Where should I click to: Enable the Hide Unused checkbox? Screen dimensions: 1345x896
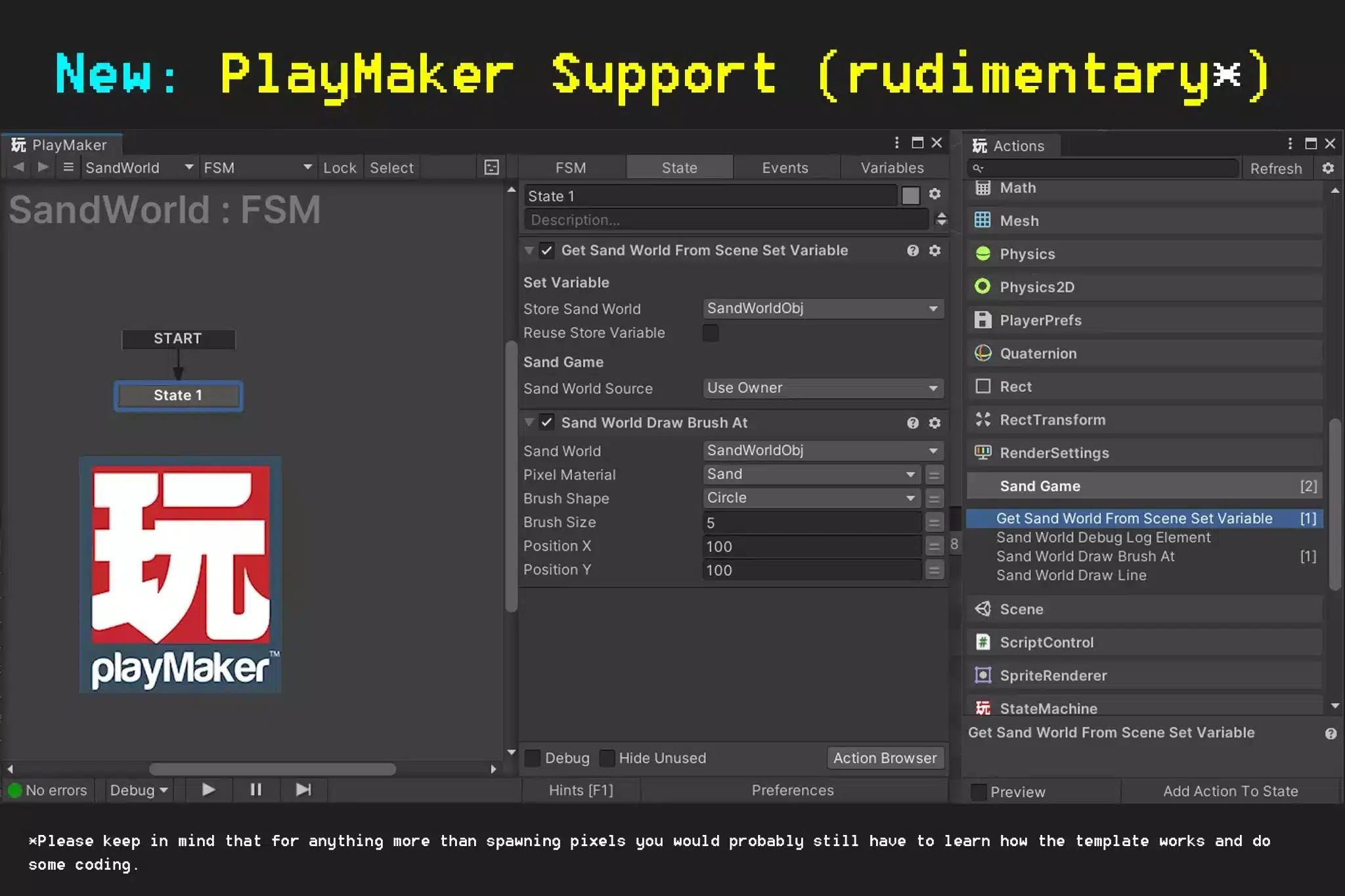[607, 758]
